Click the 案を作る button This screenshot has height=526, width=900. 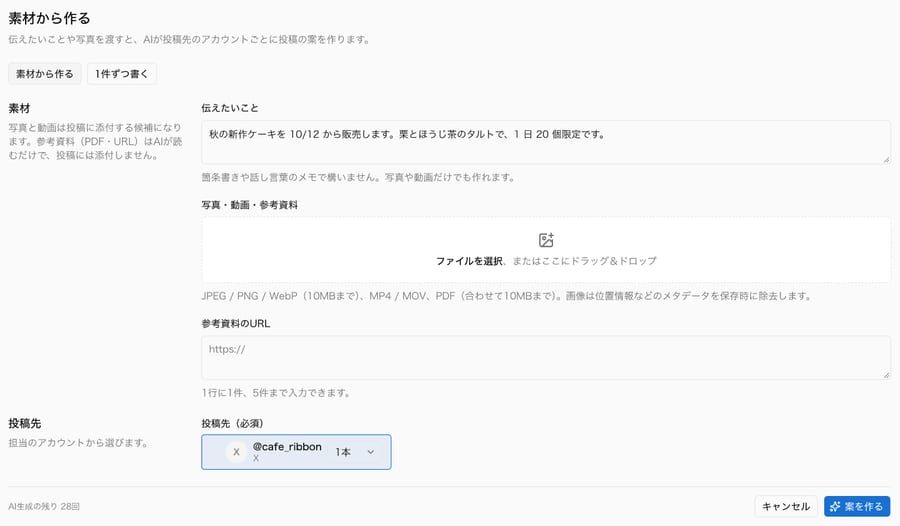coord(857,506)
